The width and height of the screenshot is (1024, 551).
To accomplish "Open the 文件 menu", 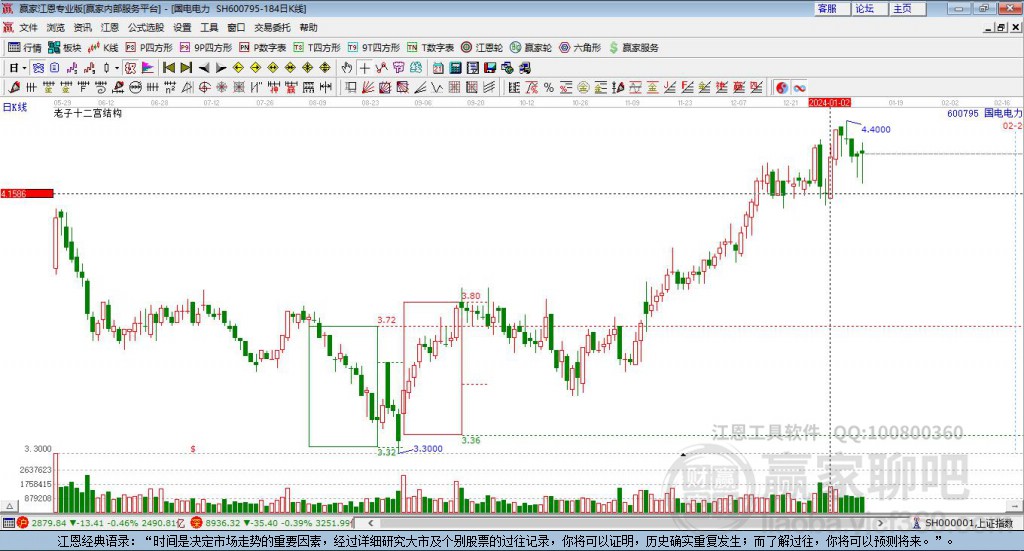I will [28, 27].
